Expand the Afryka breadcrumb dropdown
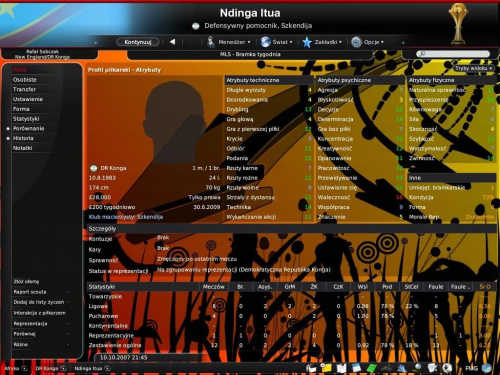Image resolution: width=500 pixels, height=375 pixels. pos(24,368)
